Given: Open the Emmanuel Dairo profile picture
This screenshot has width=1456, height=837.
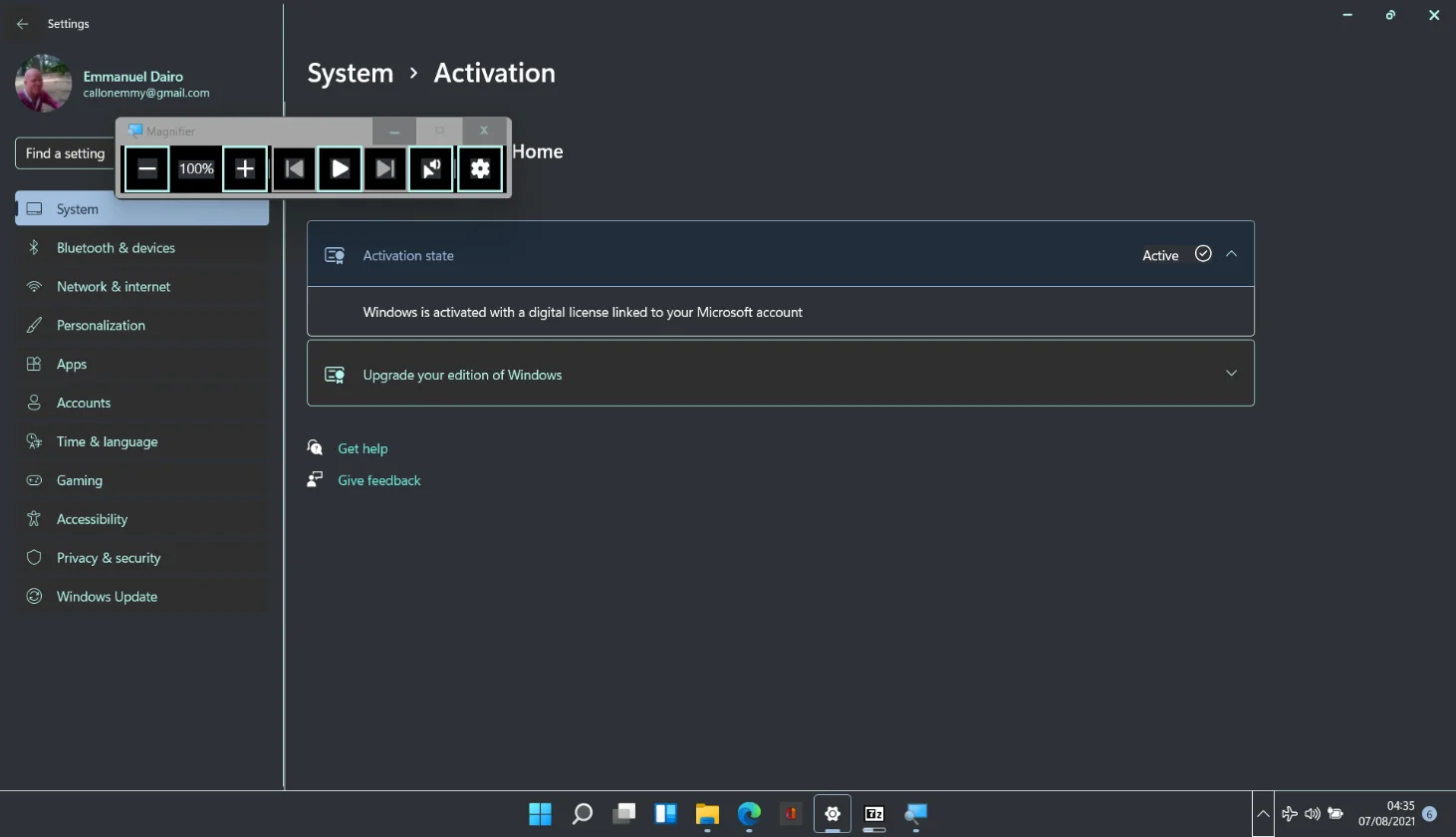Looking at the screenshot, I should pos(43,84).
